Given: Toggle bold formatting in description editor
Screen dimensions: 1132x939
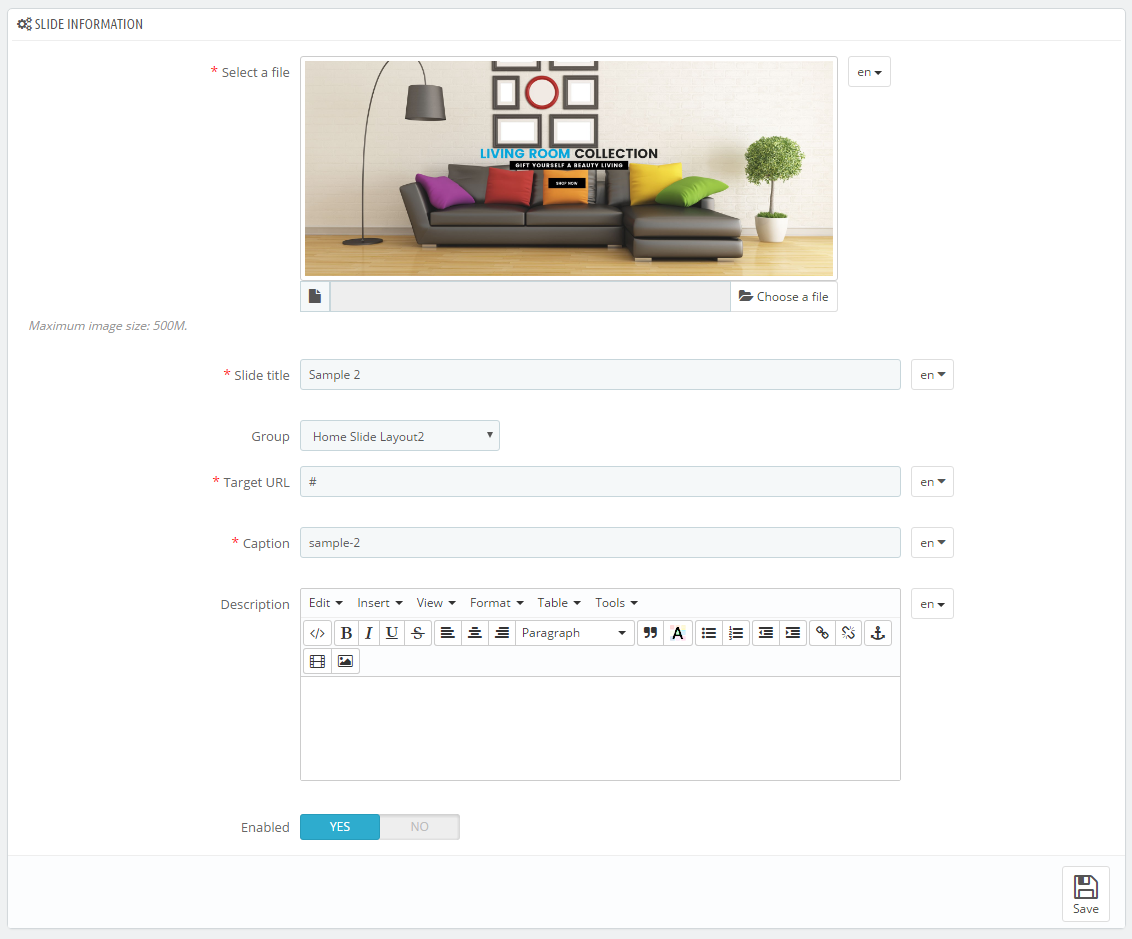Looking at the screenshot, I should coord(347,633).
